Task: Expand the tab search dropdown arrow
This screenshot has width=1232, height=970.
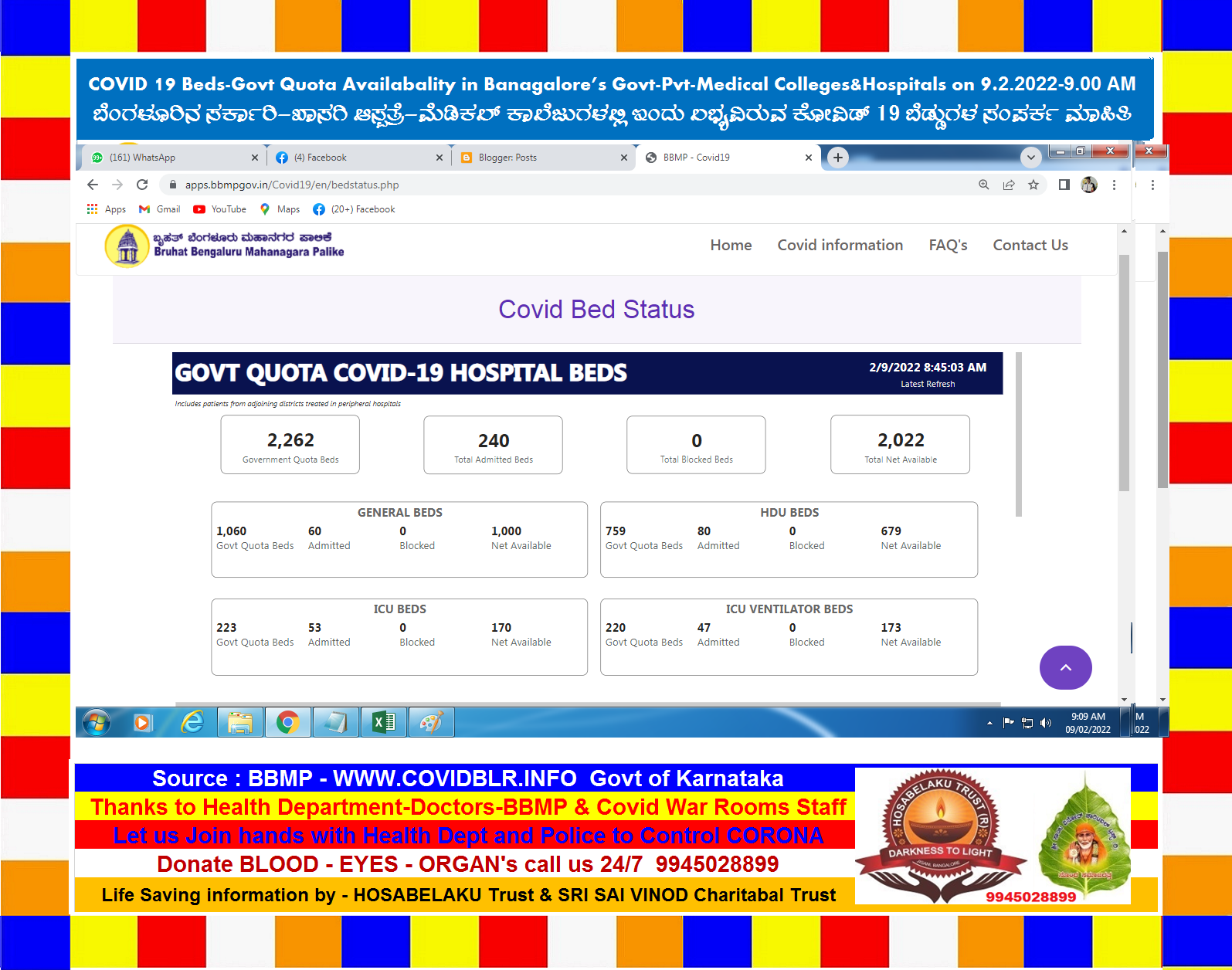Action: (1031, 158)
